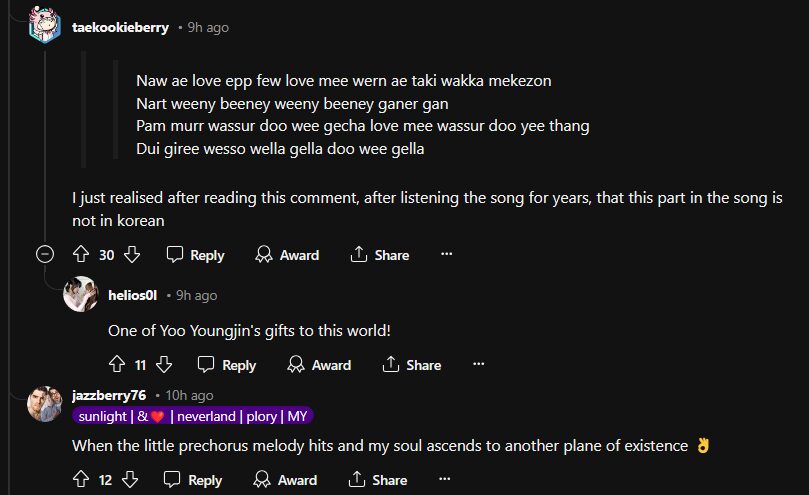Share helios0l's reply
The width and height of the screenshot is (809, 495).
[411, 365]
